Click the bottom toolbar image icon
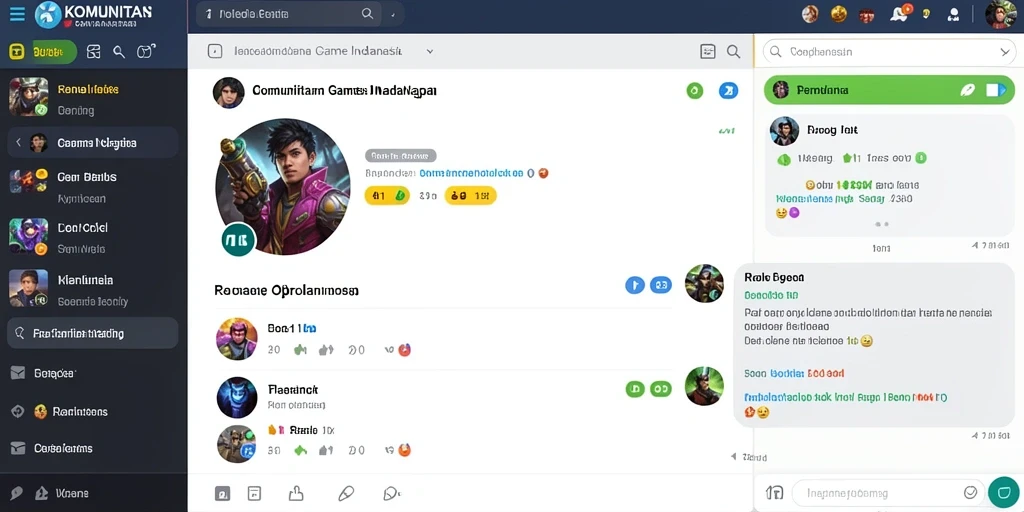The image size is (1024, 512). [x=222, y=493]
